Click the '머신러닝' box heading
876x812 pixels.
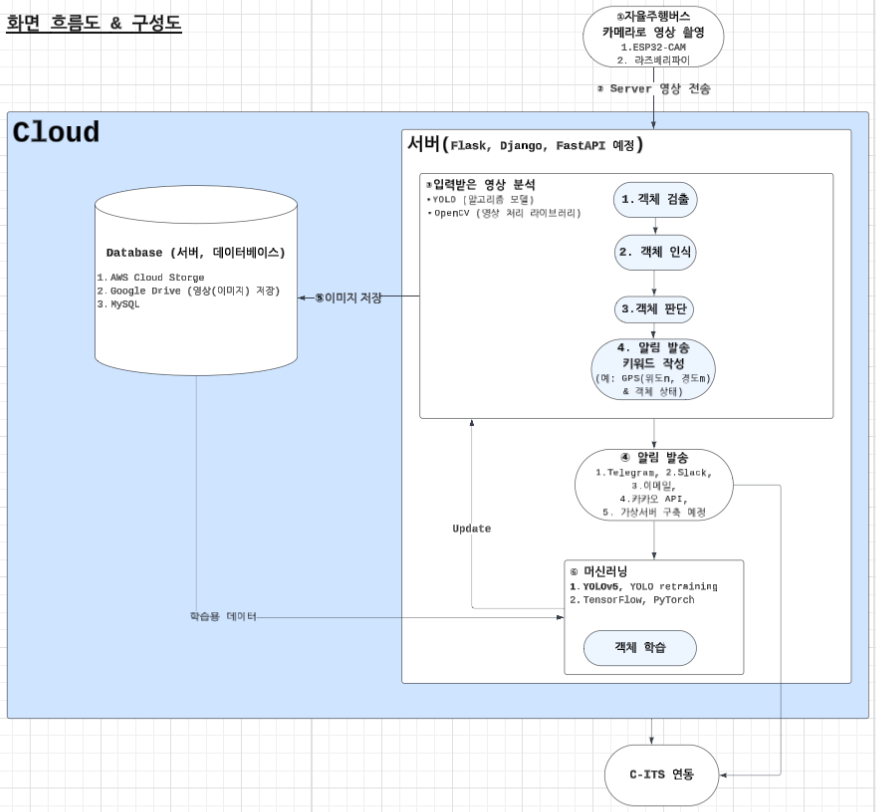[598, 571]
